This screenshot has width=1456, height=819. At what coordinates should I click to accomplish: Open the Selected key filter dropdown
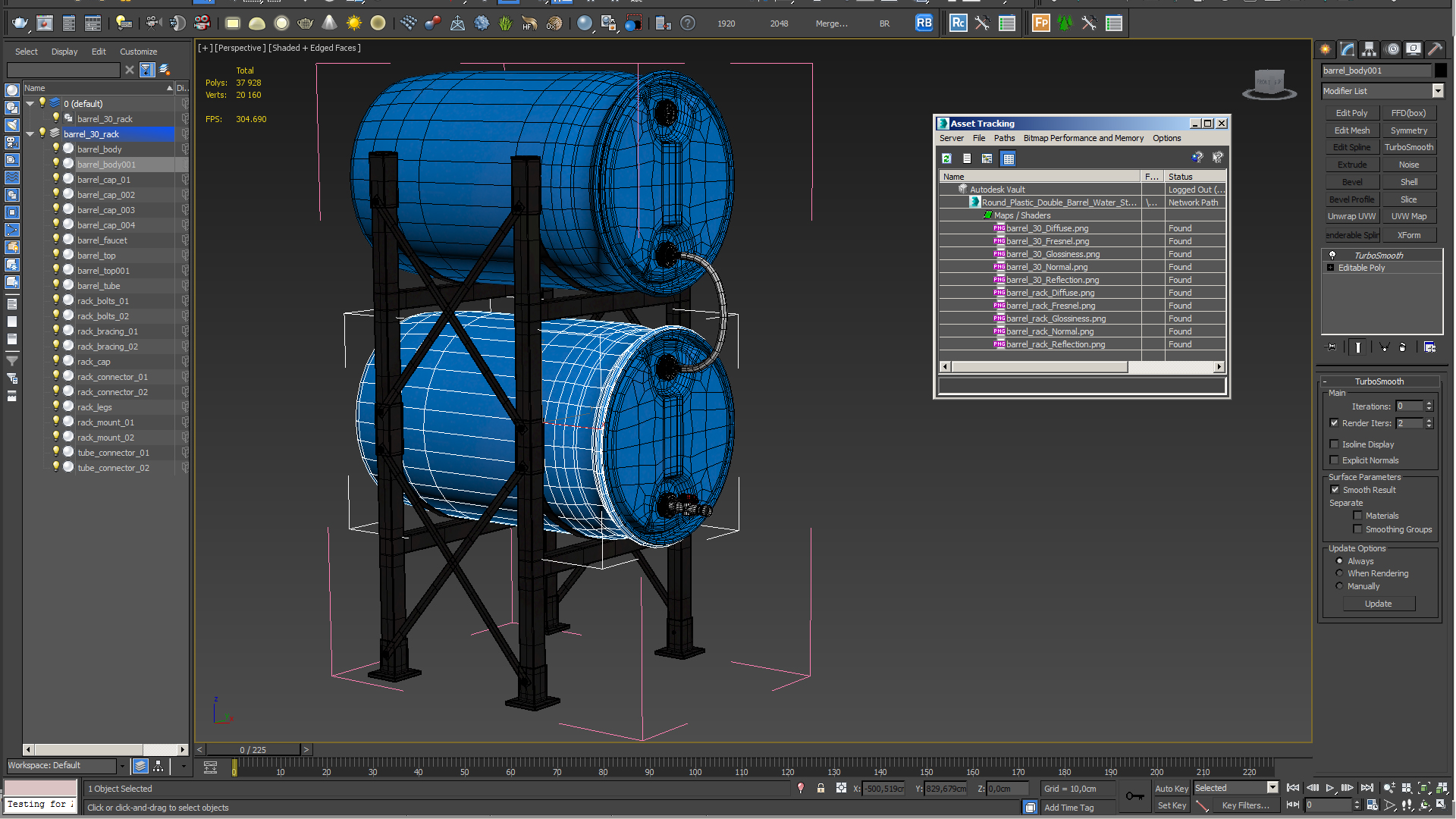[1272, 788]
